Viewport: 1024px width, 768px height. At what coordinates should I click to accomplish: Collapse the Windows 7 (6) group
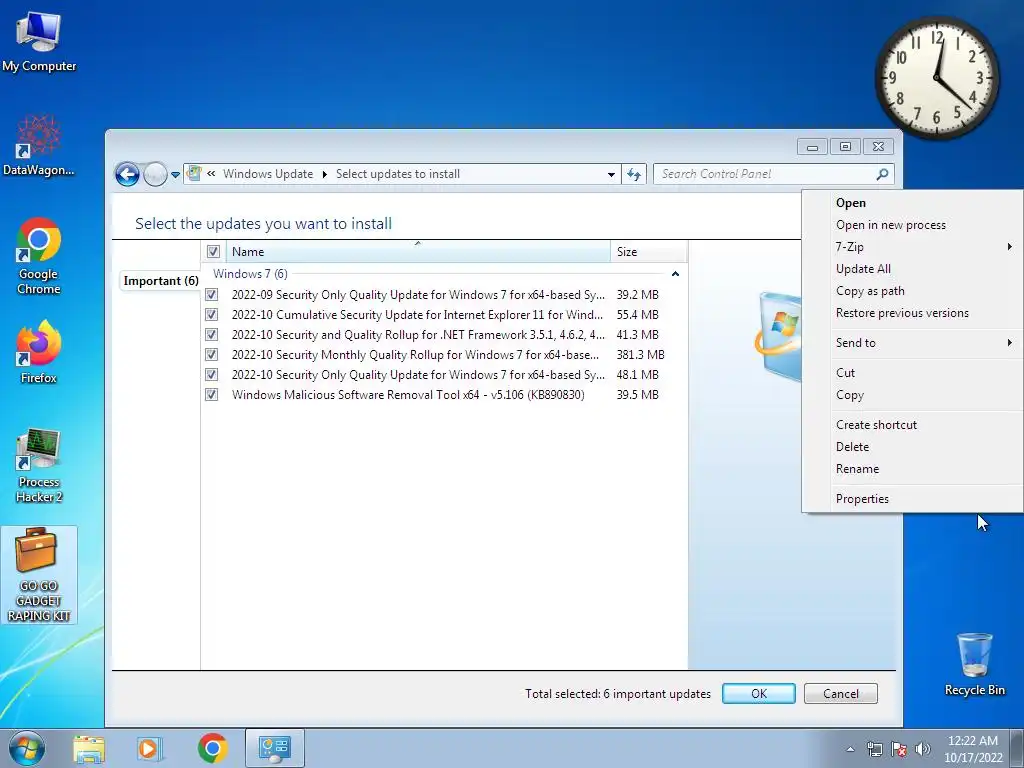click(x=675, y=274)
